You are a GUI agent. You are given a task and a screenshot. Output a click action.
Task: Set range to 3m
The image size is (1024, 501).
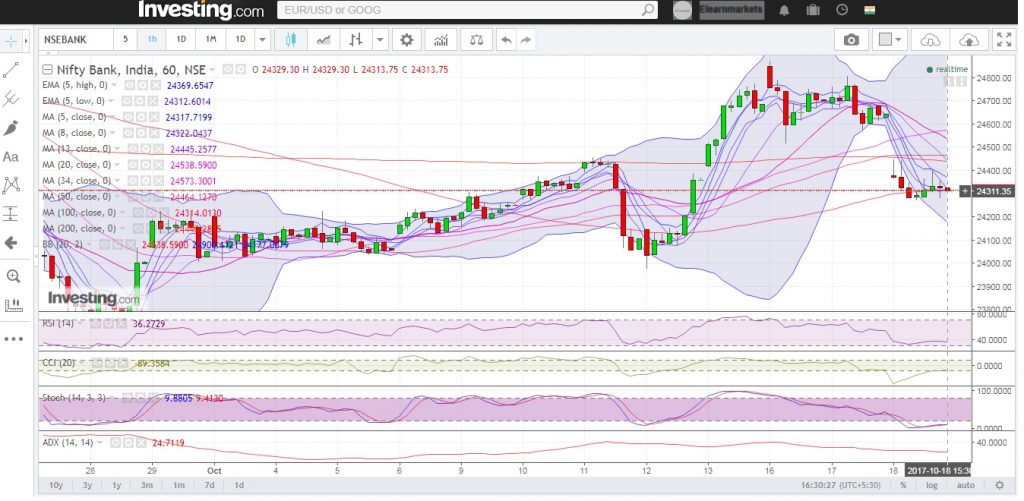click(147, 485)
